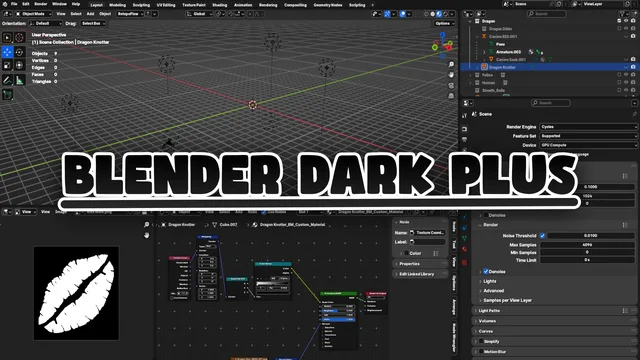Screen dimensions: 640x360
Task: Select the Add Cube tool
Action: (x=7, y=95)
